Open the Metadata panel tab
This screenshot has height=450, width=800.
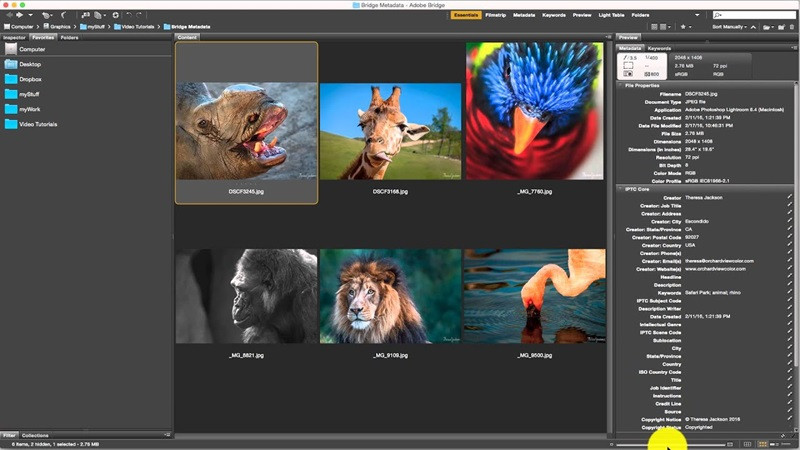click(630, 48)
